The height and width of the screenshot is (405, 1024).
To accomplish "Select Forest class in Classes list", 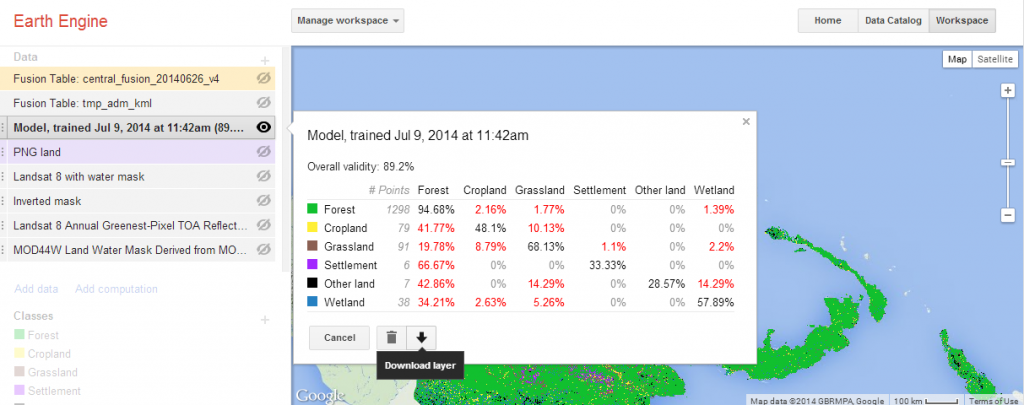I will coord(43,335).
